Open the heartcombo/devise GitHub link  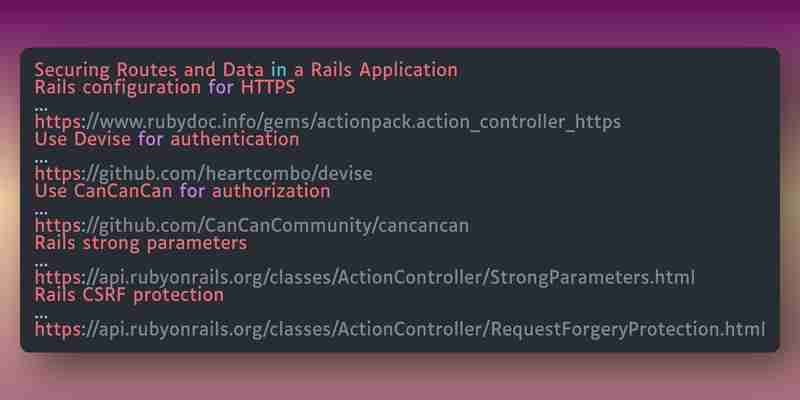click(x=204, y=174)
